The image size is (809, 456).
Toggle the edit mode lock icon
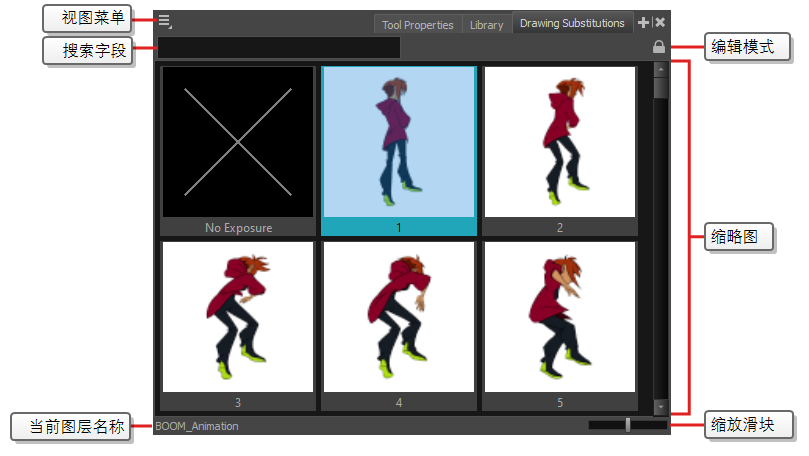pyautogui.click(x=659, y=47)
